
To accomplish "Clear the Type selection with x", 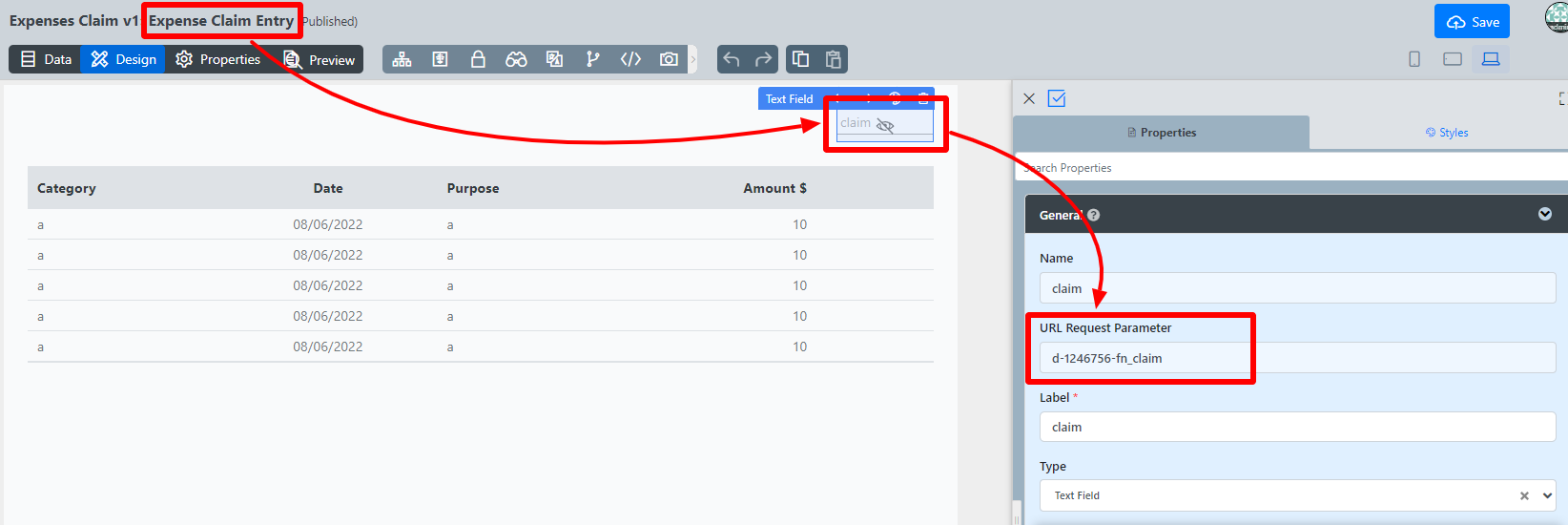I will pos(1524,495).
